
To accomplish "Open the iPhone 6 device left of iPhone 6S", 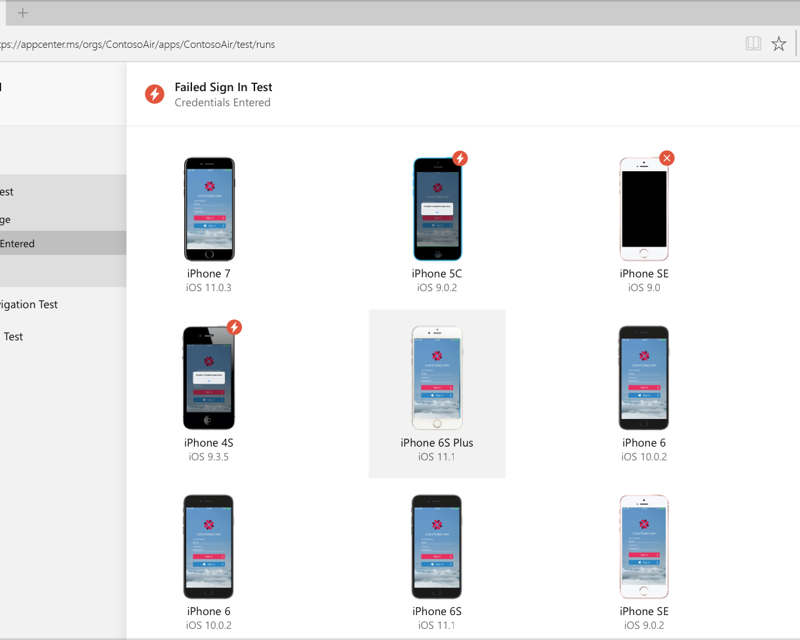I will (209, 548).
